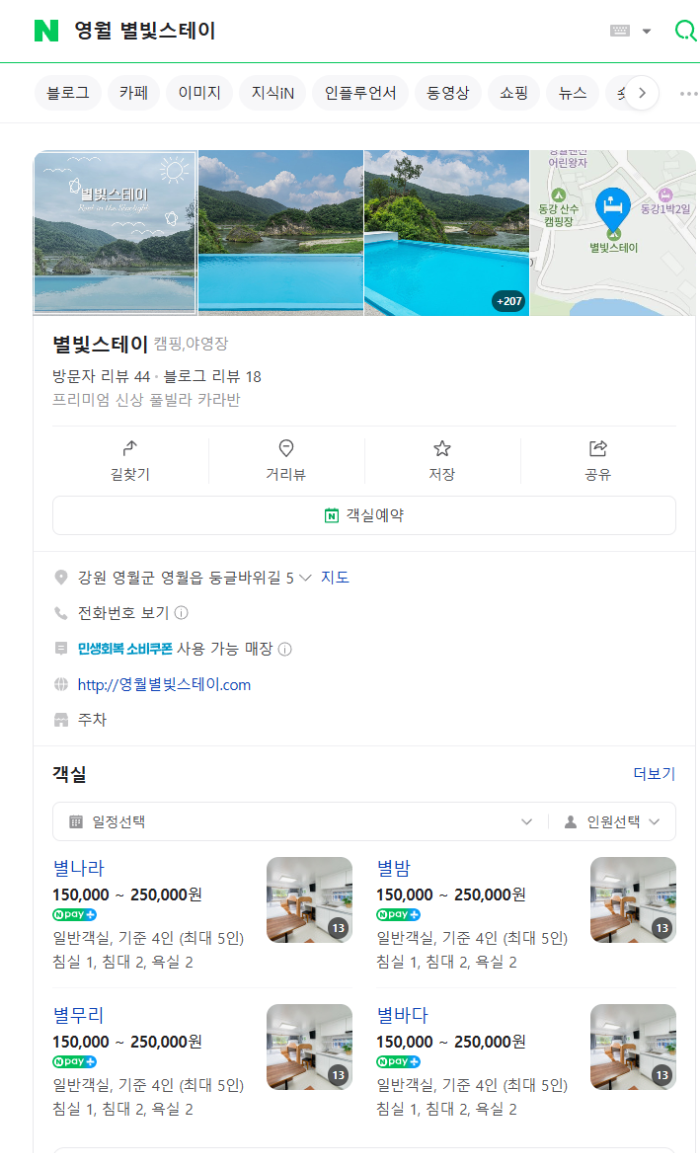
Task: Click the keyboard icon in the search bar
Action: tap(621, 30)
